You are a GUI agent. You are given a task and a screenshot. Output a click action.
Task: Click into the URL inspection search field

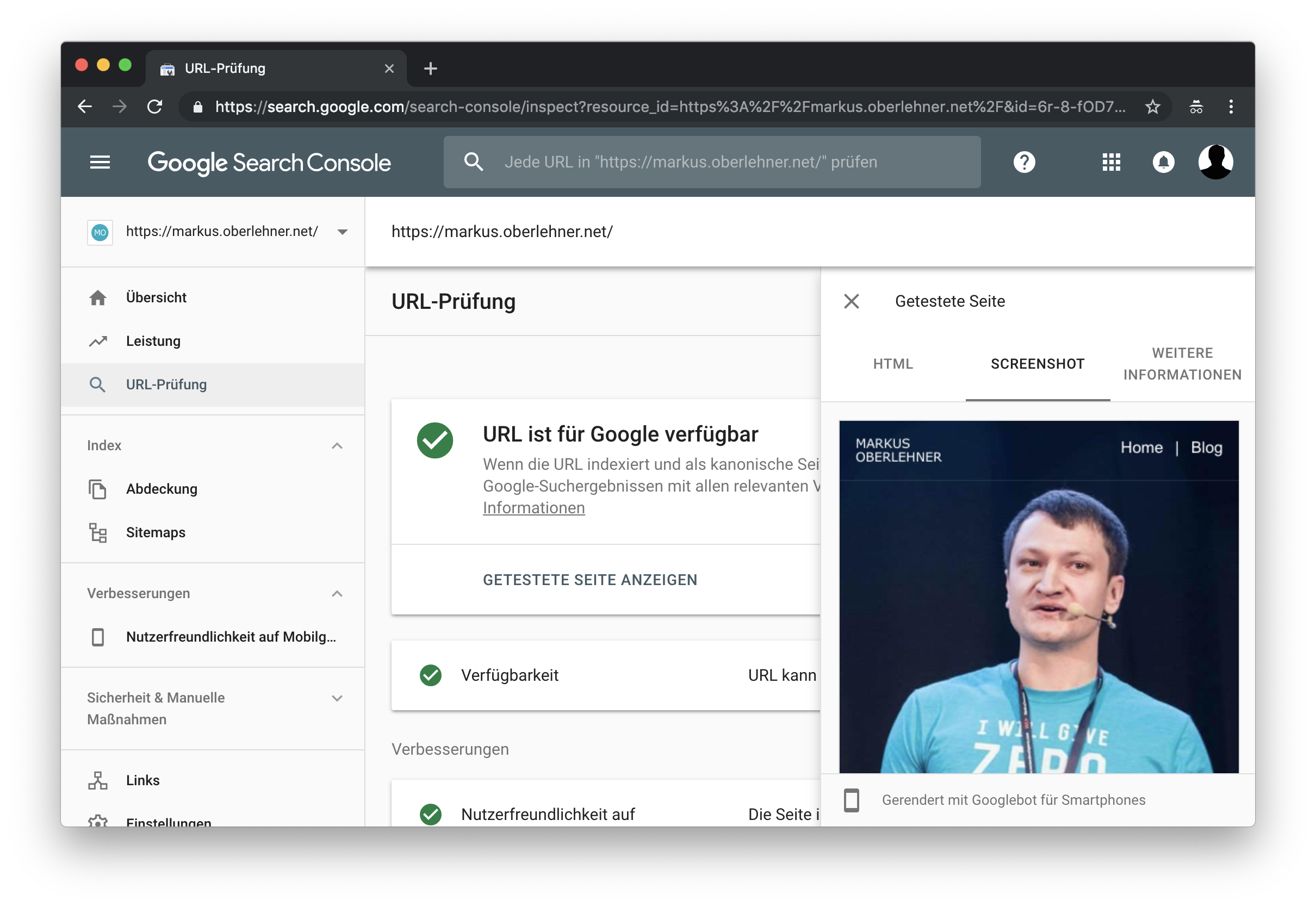pos(712,162)
